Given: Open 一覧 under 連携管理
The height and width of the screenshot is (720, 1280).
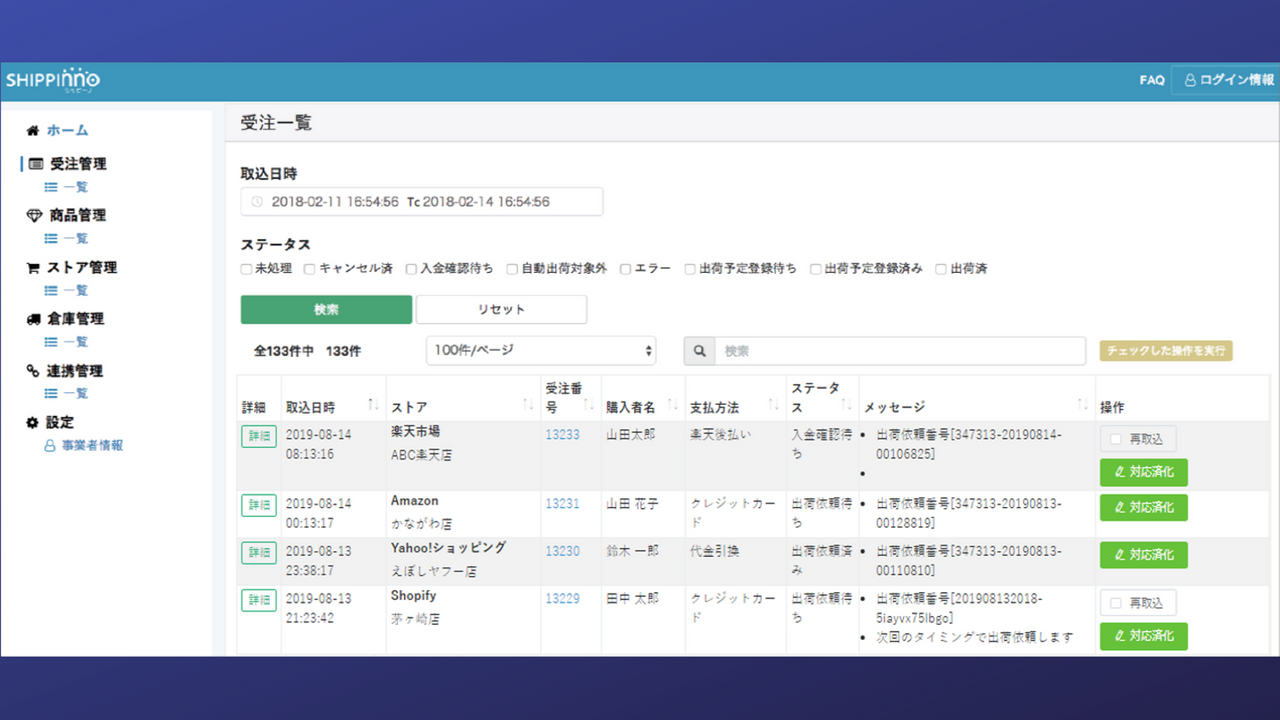Looking at the screenshot, I should [x=76, y=394].
